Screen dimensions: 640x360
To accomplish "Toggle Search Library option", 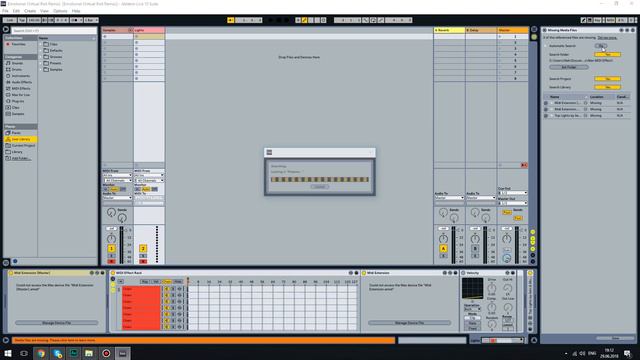I will pos(607,87).
